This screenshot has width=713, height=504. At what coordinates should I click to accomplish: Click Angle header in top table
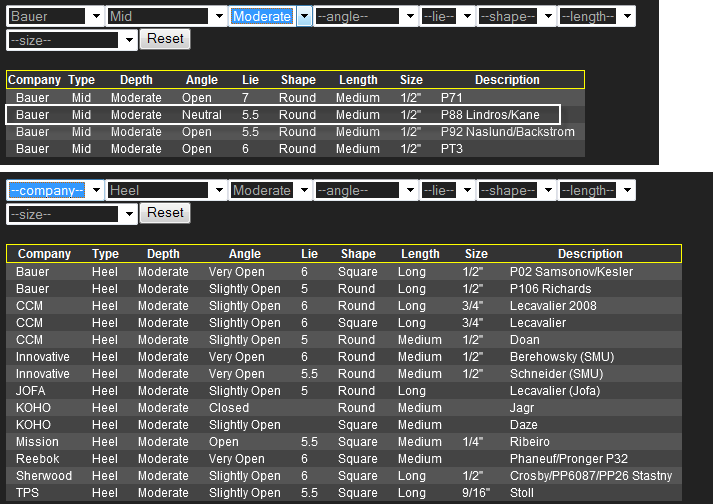[201, 80]
